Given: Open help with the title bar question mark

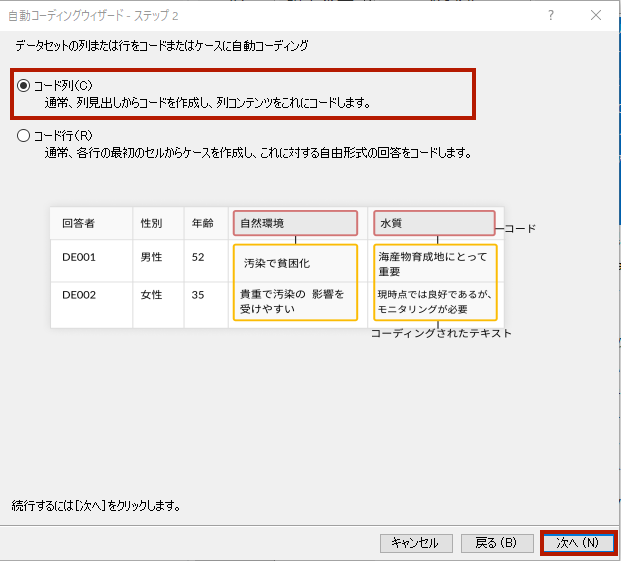Looking at the screenshot, I should click(x=551, y=15).
